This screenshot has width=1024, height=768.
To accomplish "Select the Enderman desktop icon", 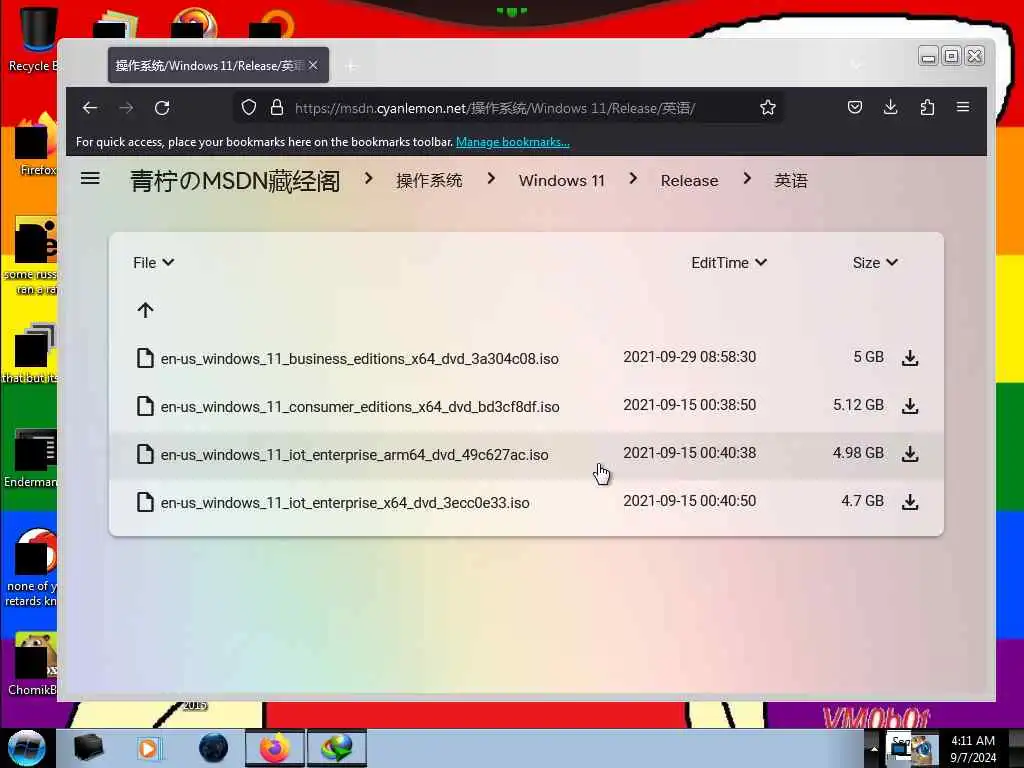I will tap(31, 458).
